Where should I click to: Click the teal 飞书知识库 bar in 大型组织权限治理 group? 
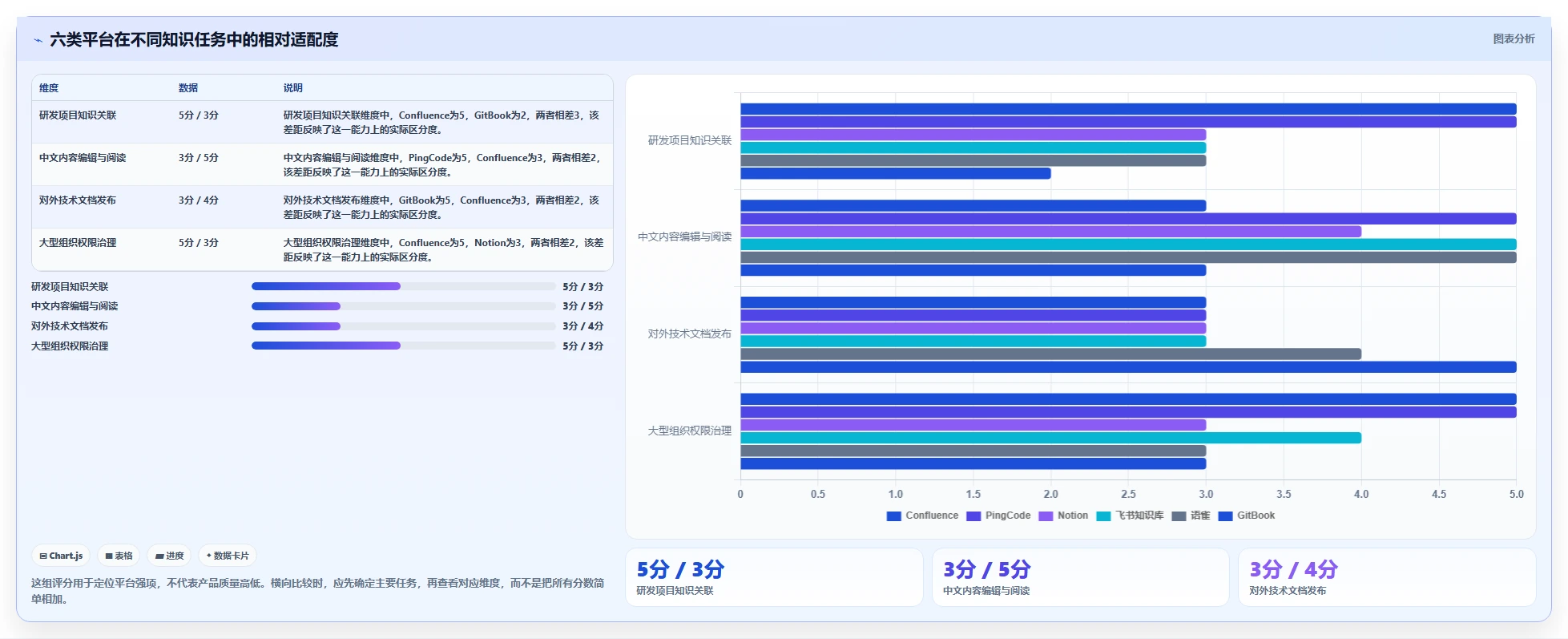coord(1050,438)
